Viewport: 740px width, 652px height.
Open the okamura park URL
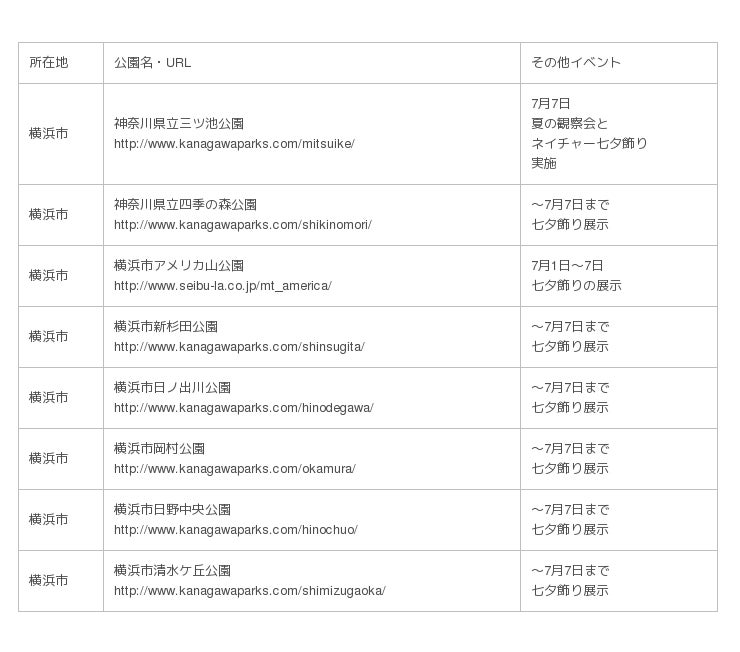click(x=234, y=469)
